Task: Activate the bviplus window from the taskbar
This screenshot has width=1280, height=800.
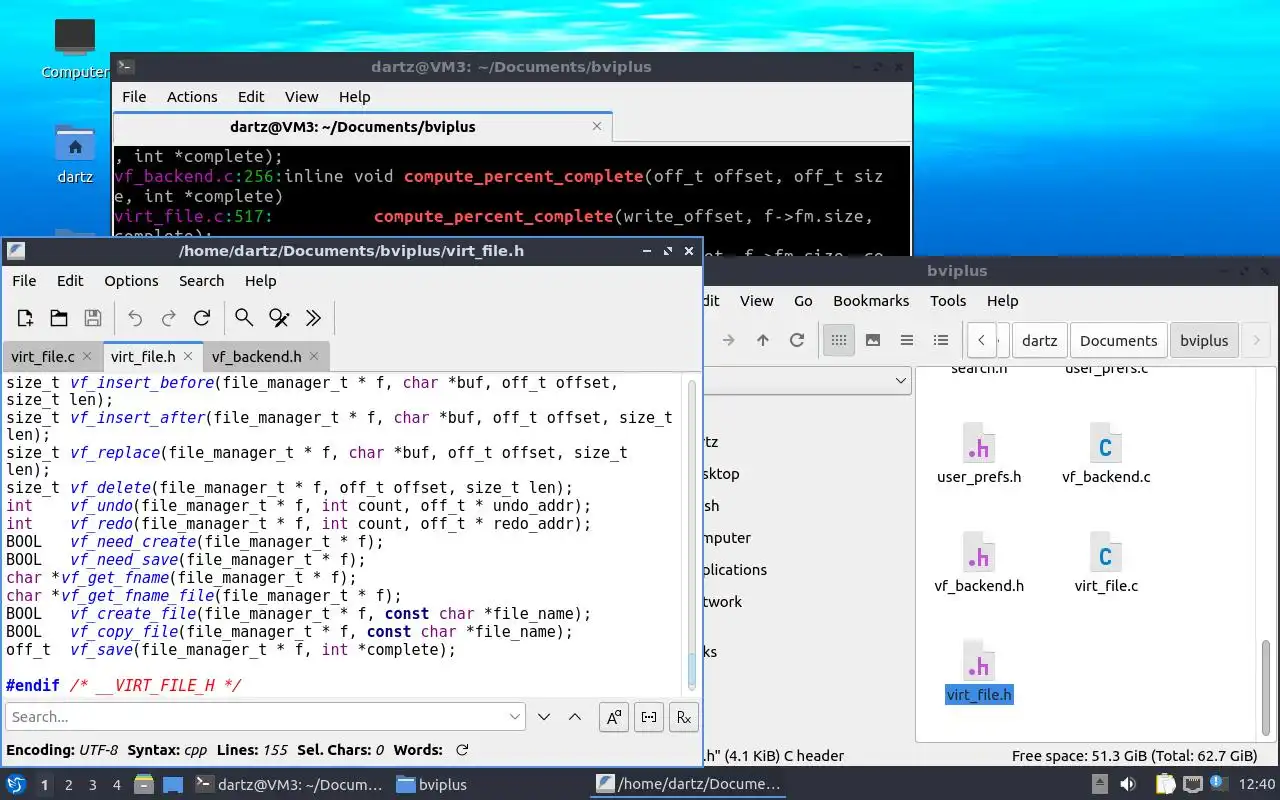Action: click(x=432, y=785)
